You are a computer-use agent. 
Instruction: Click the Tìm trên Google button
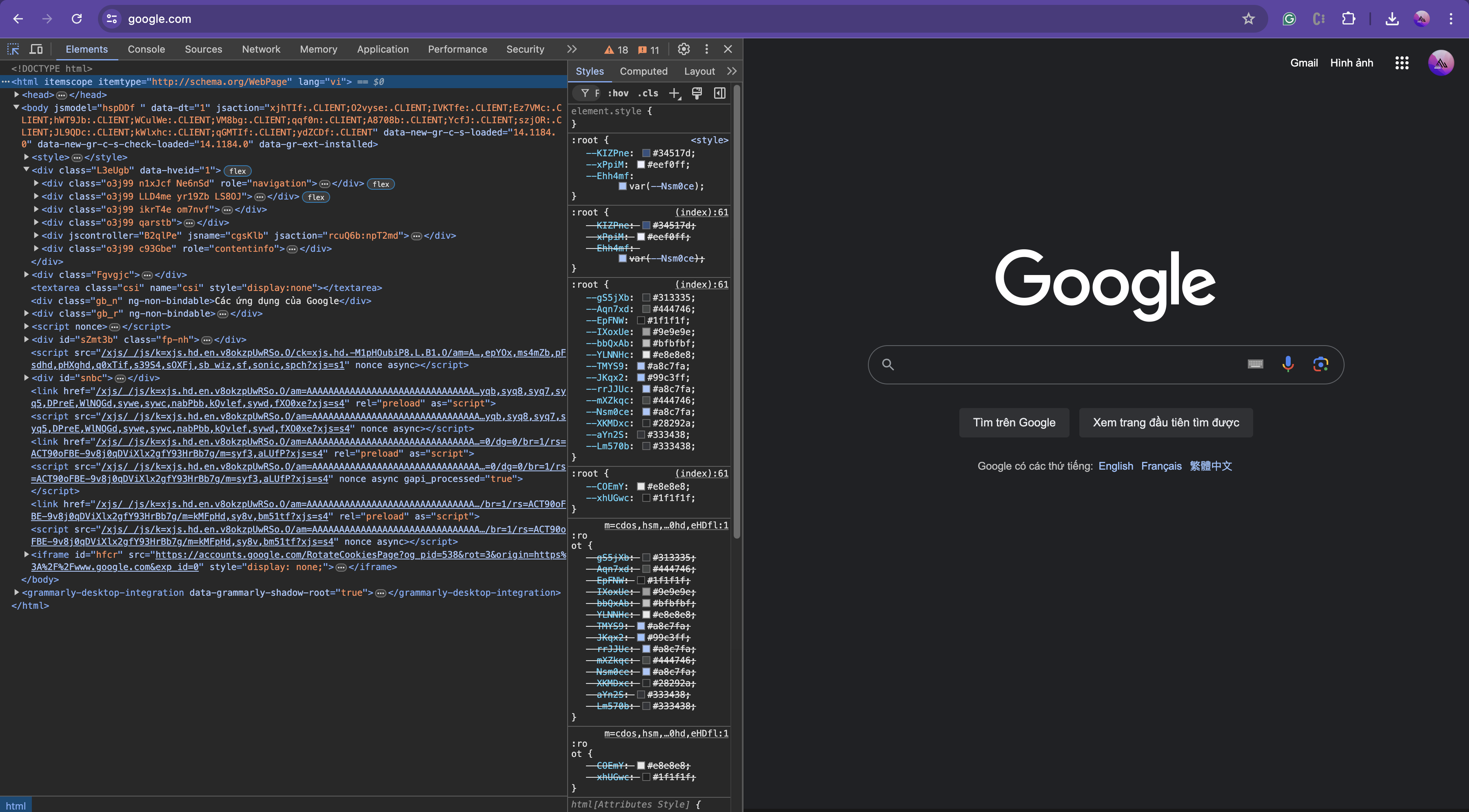1014,423
